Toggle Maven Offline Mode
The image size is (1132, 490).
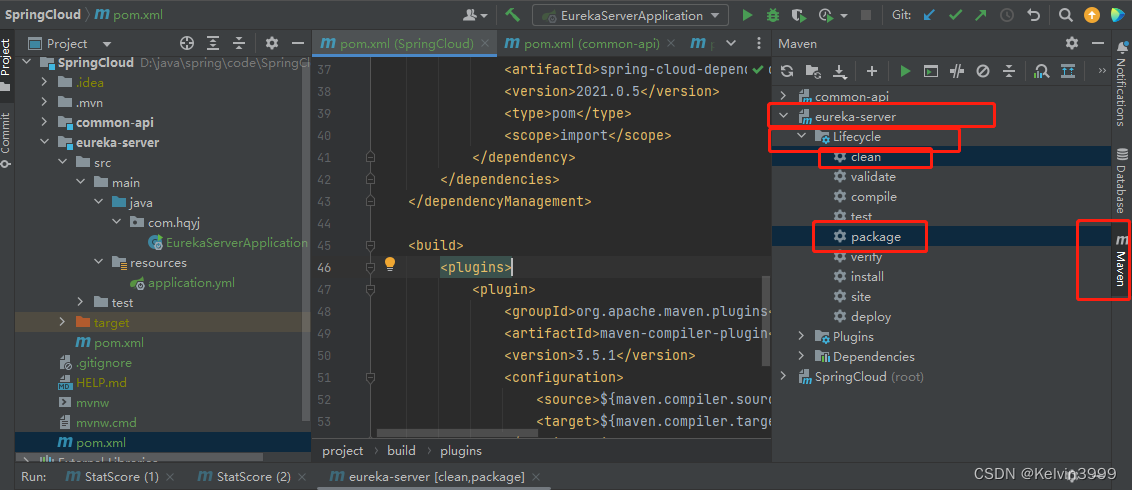click(x=957, y=71)
